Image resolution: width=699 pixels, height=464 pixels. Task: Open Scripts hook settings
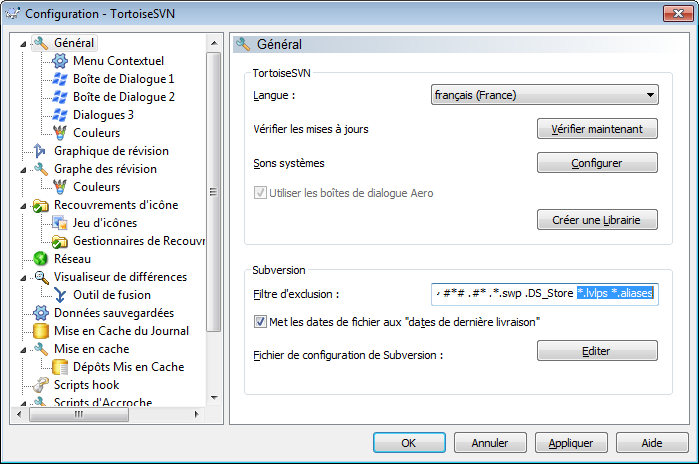[86, 385]
